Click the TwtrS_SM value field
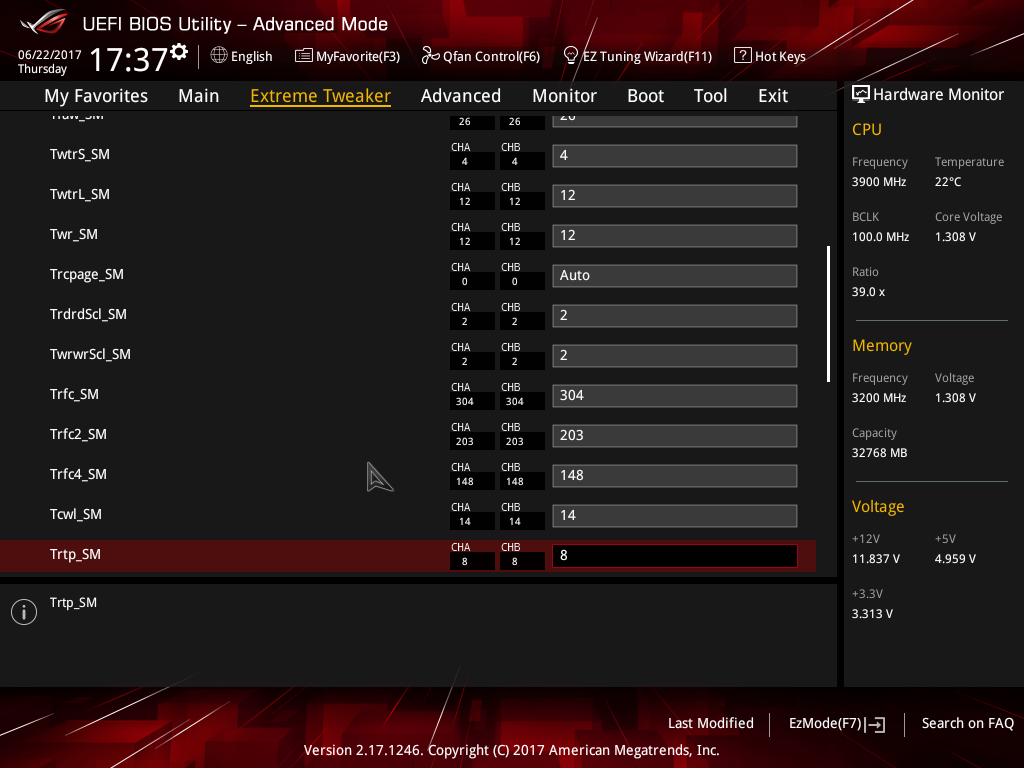This screenshot has width=1024, height=768. click(675, 155)
